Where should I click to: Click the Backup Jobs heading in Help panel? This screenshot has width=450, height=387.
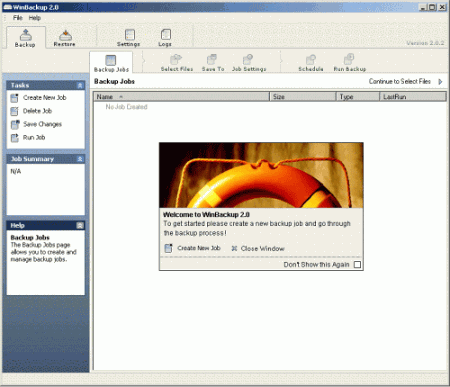tap(30, 238)
